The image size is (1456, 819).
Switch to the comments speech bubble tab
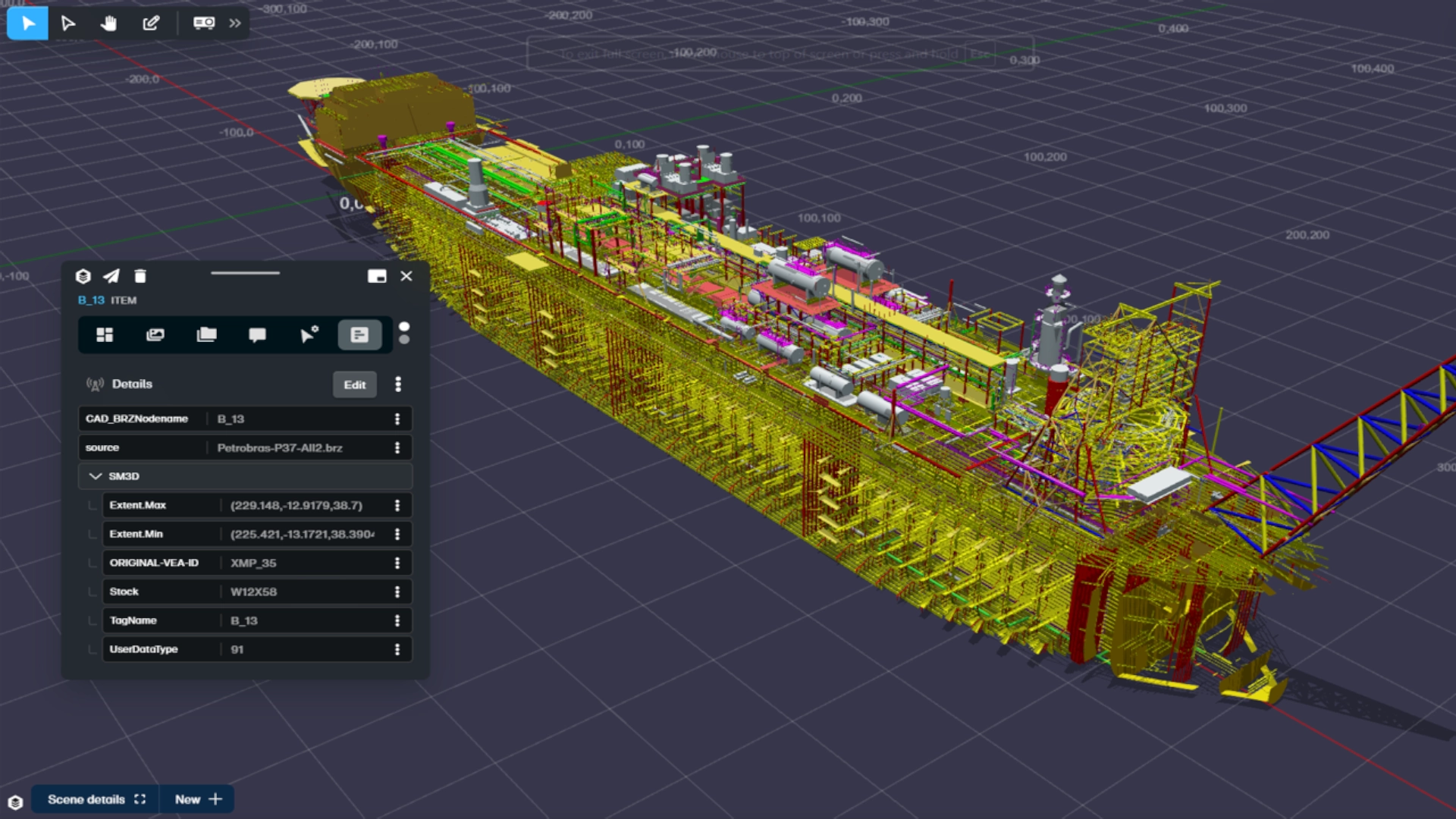pyautogui.click(x=257, y=334)
